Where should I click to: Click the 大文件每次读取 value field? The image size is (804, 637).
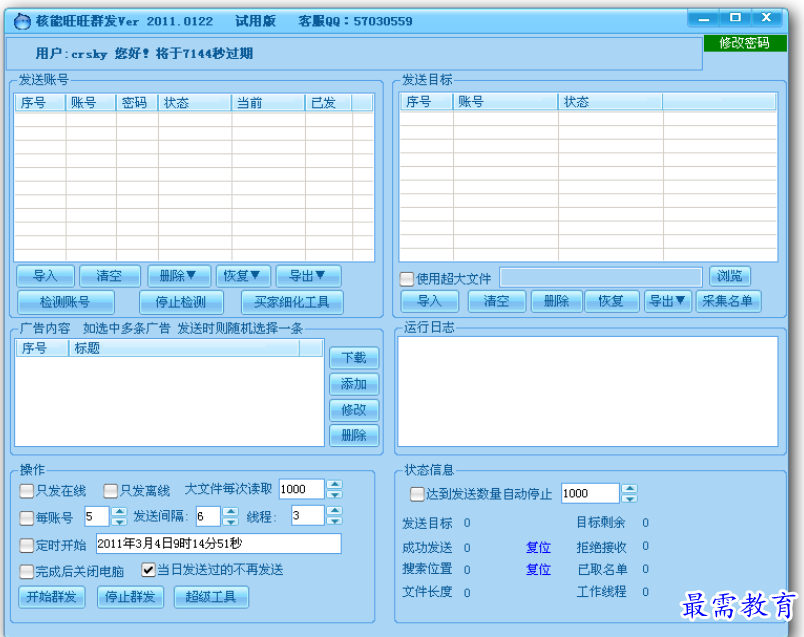(x=302, y=489)
